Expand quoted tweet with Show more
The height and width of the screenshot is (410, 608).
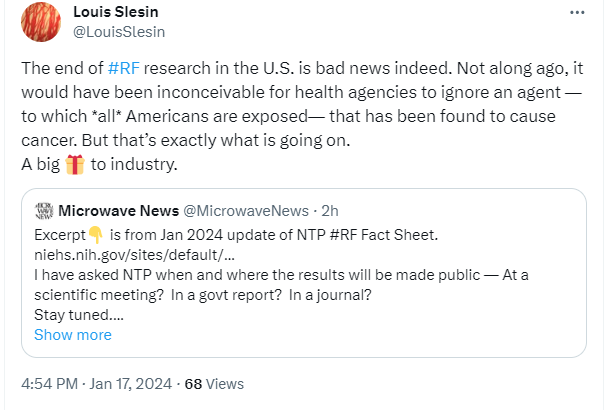click(x=73, y=335)
